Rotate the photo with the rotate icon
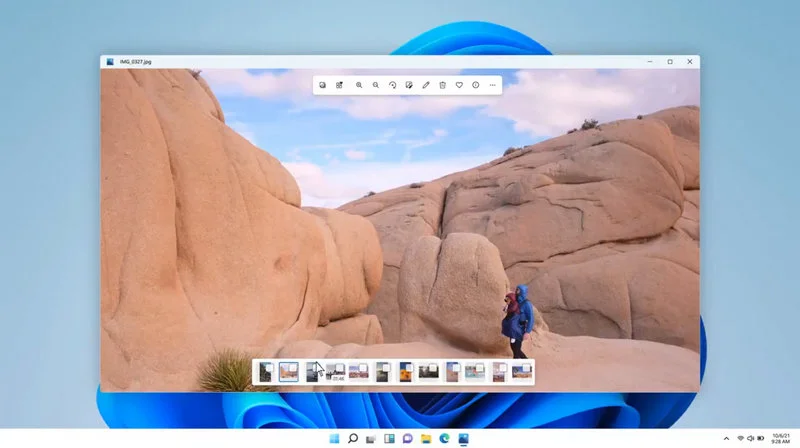 coord(392,85)
